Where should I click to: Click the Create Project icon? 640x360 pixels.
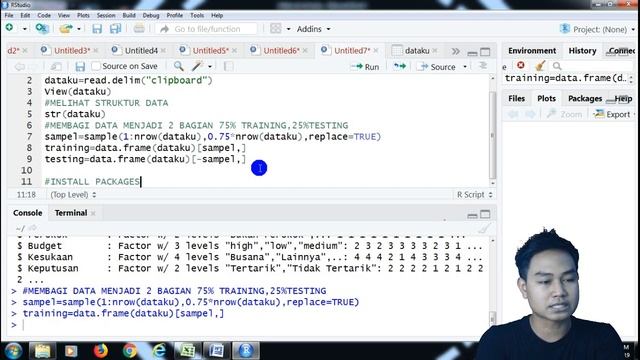pyautogui.click(x=42, y=29)
